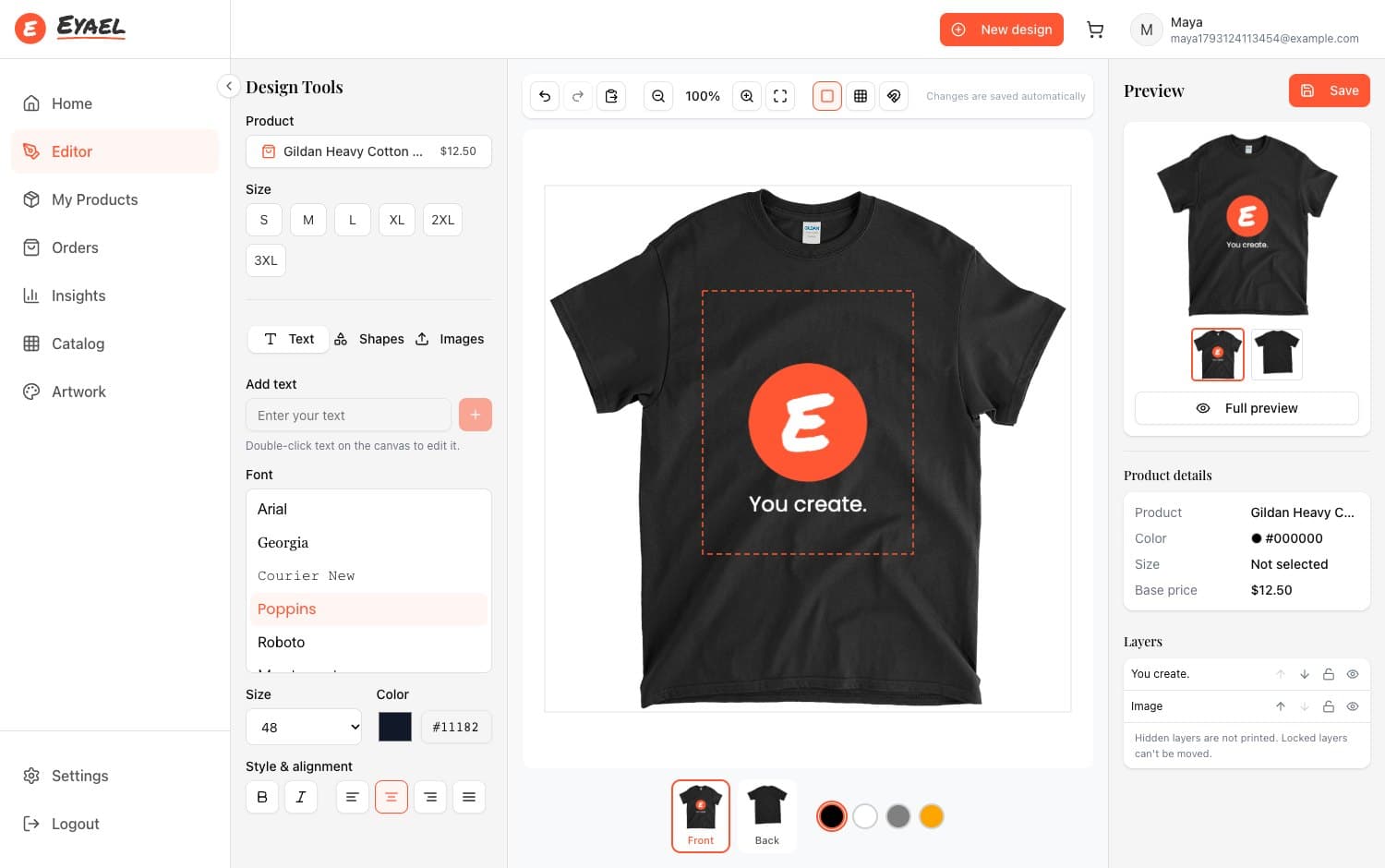
Task: Lock the You create. layer
Action: [x=1329, y=674]
